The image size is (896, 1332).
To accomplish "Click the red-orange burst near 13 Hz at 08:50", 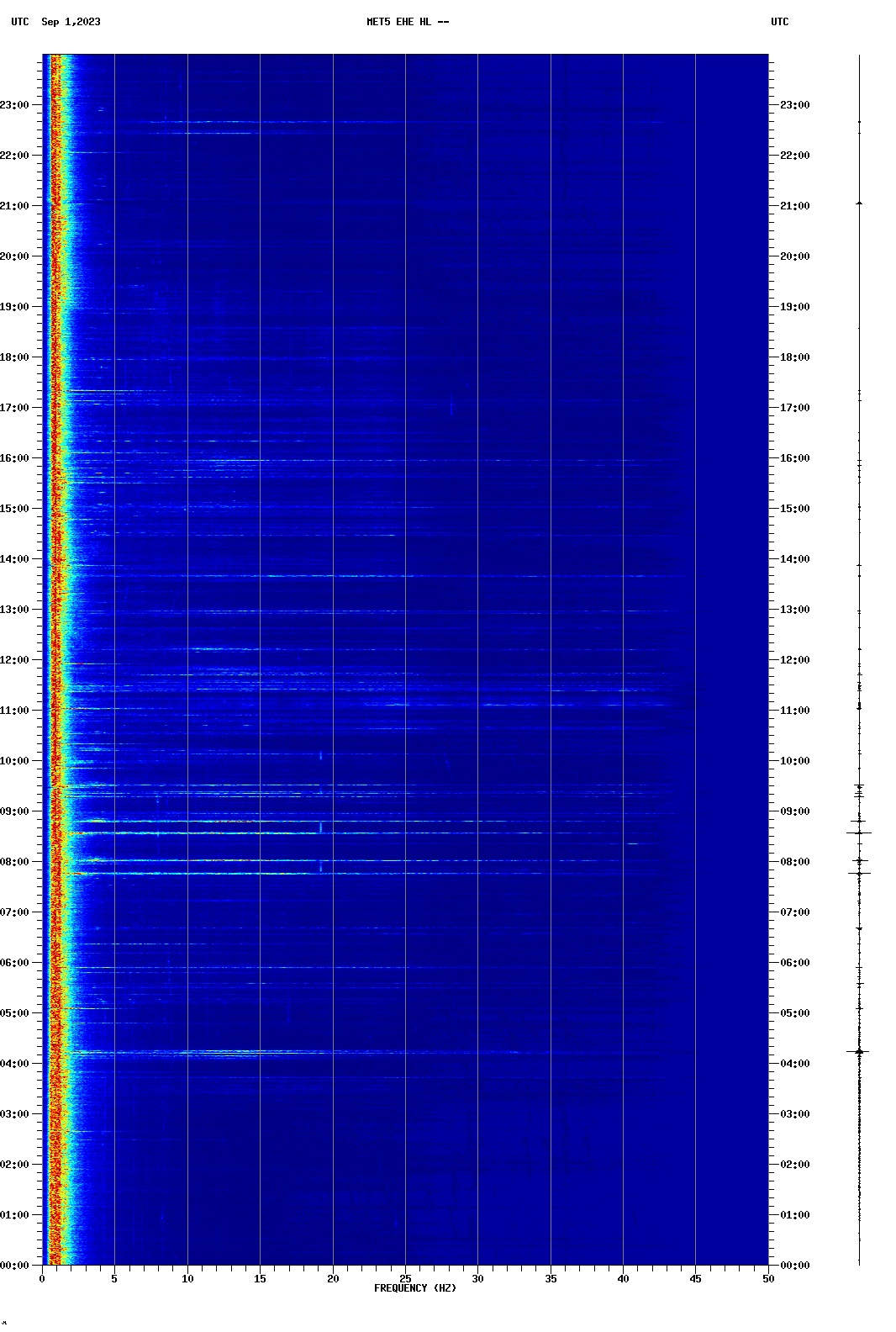I will [x=234, y=821].
